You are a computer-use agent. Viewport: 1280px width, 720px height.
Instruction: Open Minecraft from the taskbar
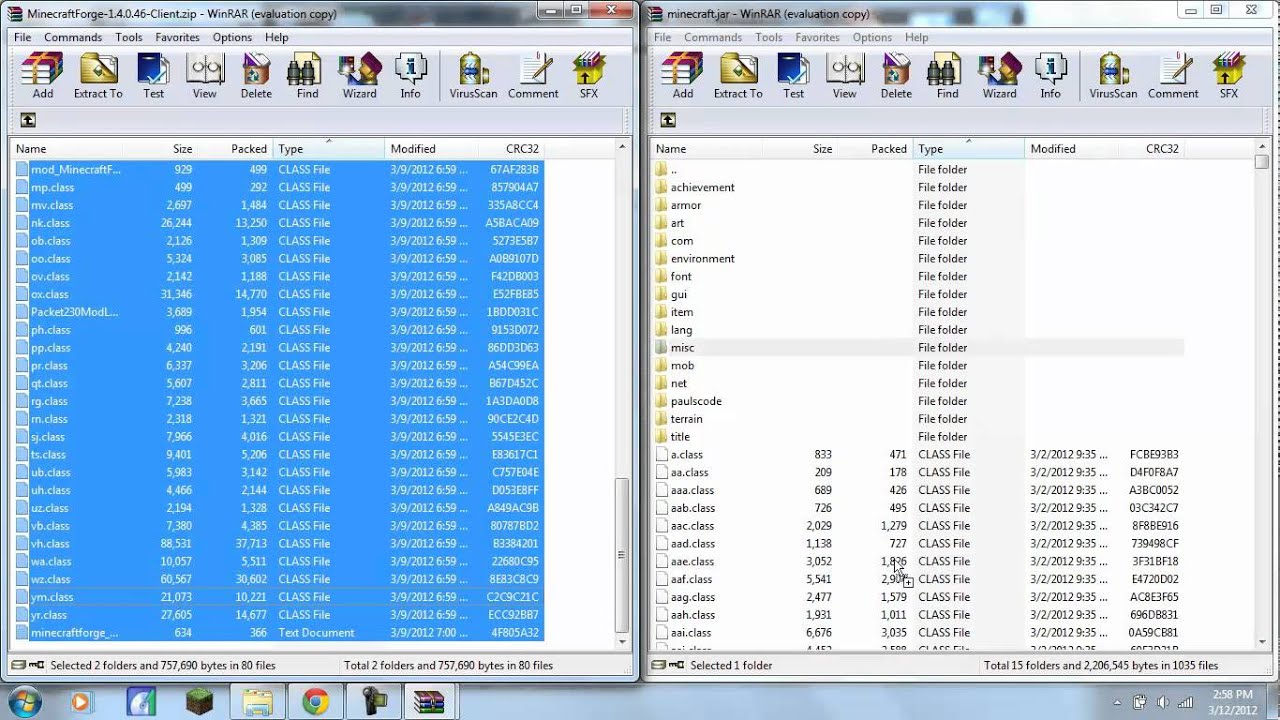pyautogui.click(x=199, y=702)
